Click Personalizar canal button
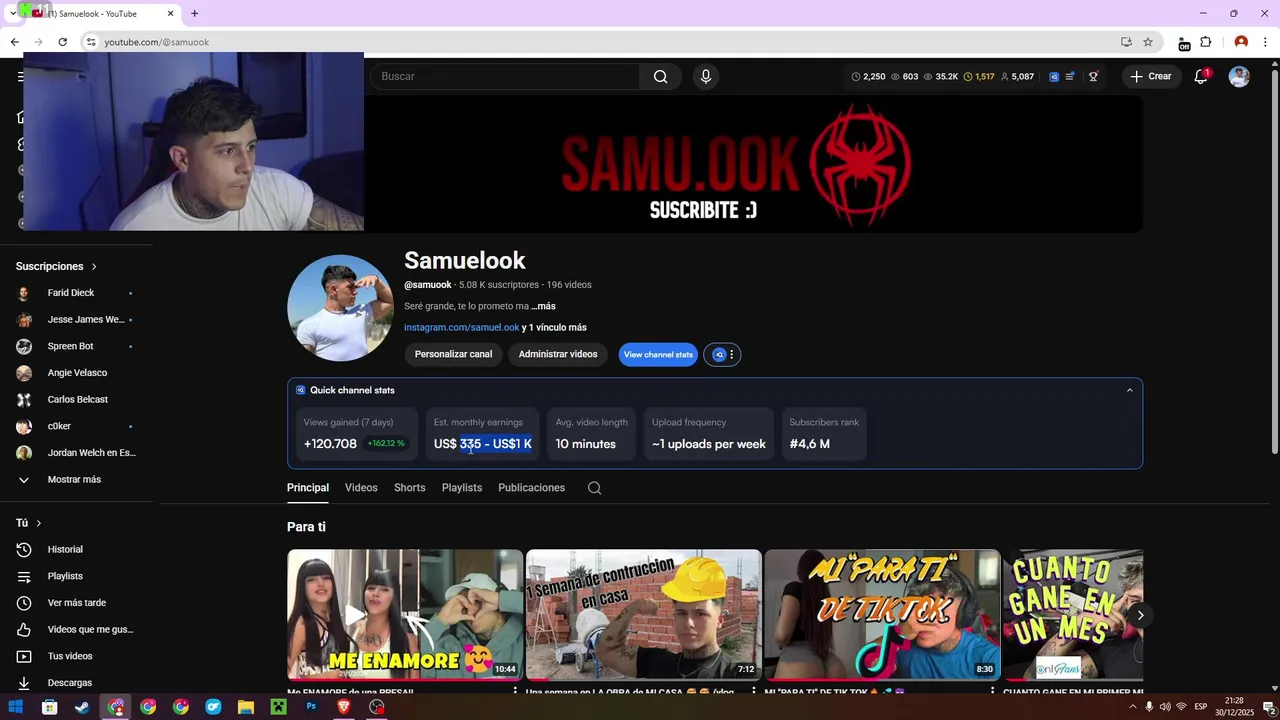The height and width of the screenshot is (720, 1280). click(x=453, y=354)
